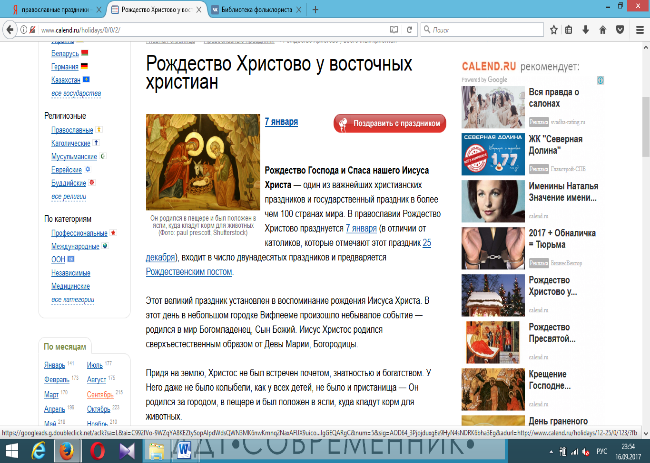The image size is (650, 463).
Task: Select Сентябрь in По месяцам
Action: [x=100, y=394]
